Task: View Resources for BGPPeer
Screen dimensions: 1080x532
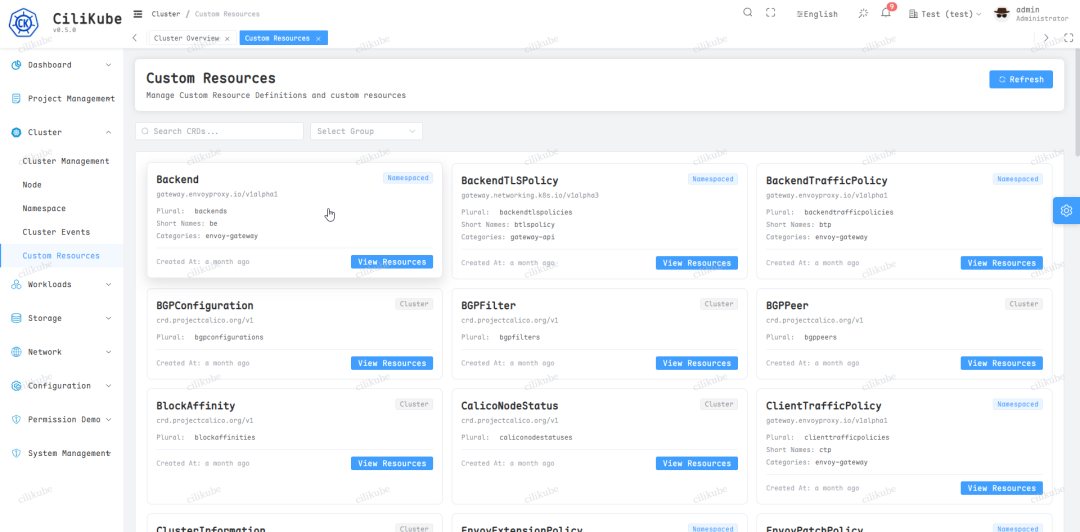Action: pos(1001,363)
